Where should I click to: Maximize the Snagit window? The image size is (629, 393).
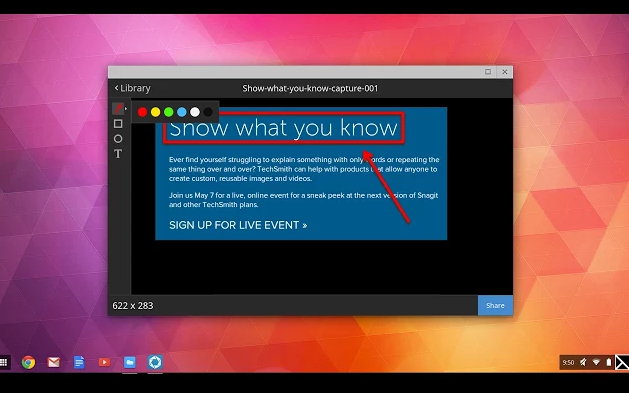pos(488,72)
